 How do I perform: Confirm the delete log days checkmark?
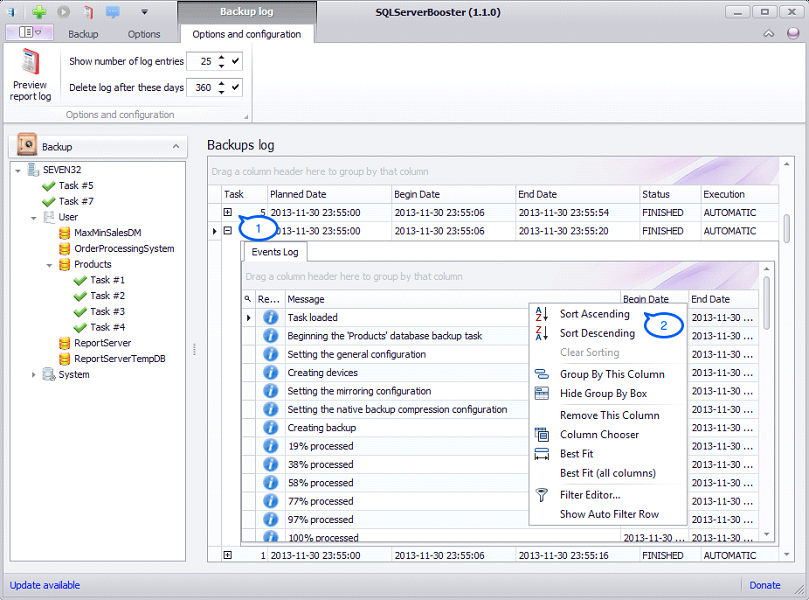click(x=236, y=88)
